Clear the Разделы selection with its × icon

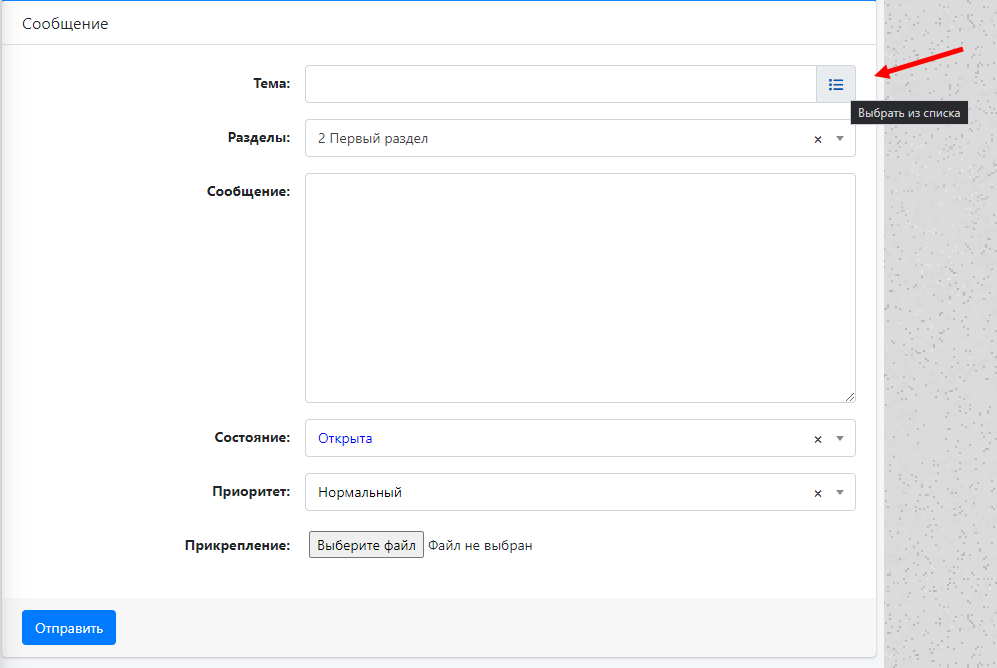tap(817, 139)
